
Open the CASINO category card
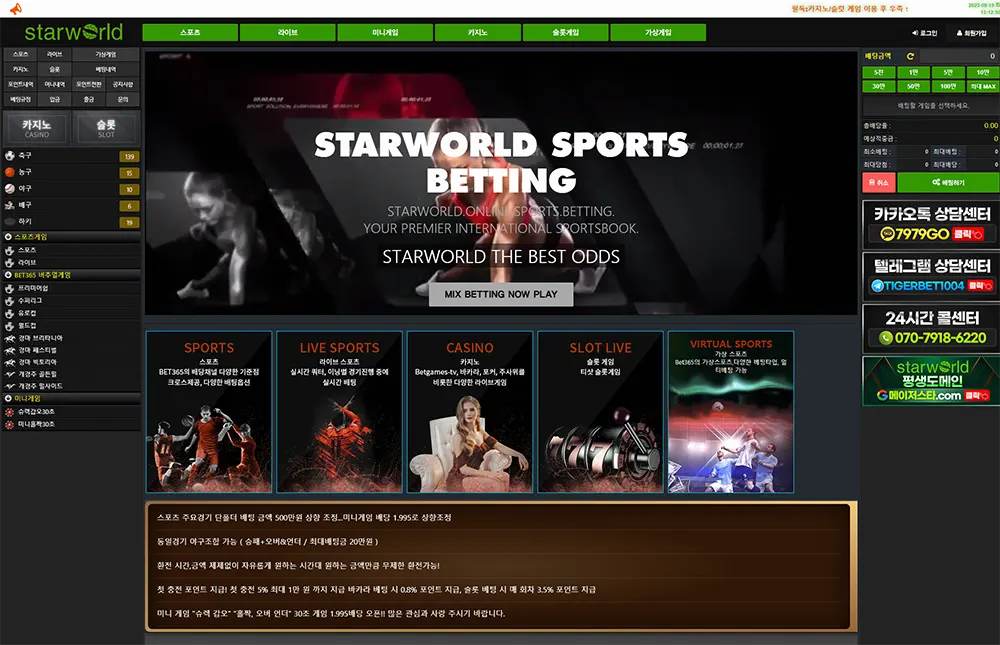[470, 412]
